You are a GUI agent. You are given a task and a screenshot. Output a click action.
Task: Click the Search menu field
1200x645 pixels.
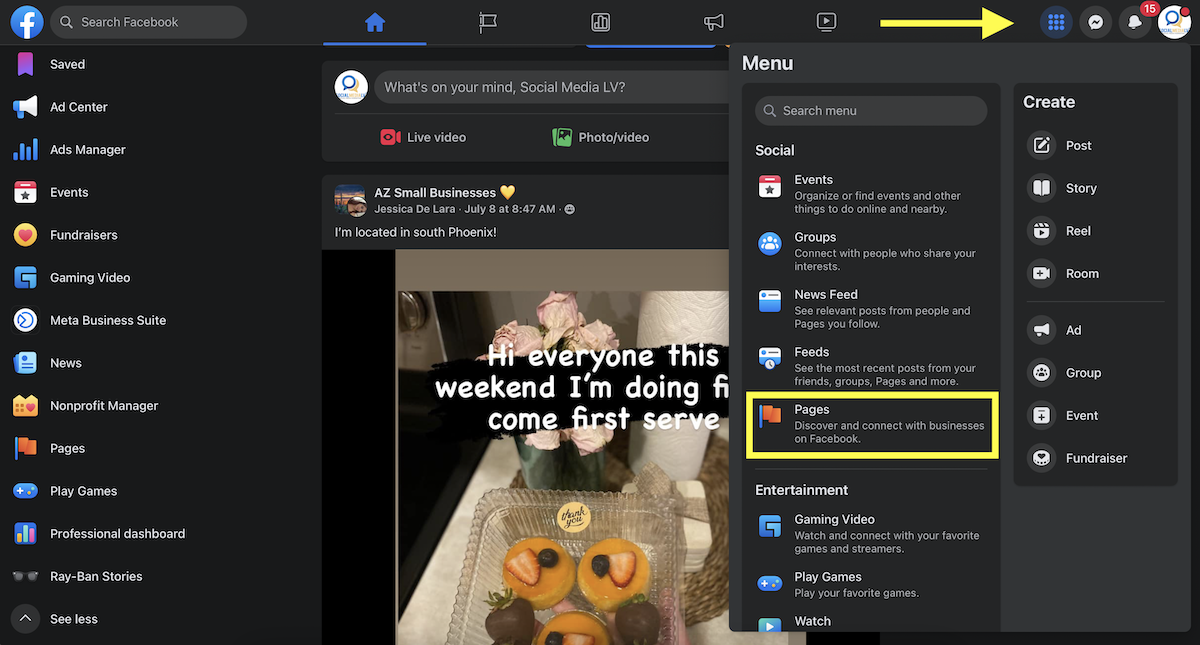coord(871,111)
